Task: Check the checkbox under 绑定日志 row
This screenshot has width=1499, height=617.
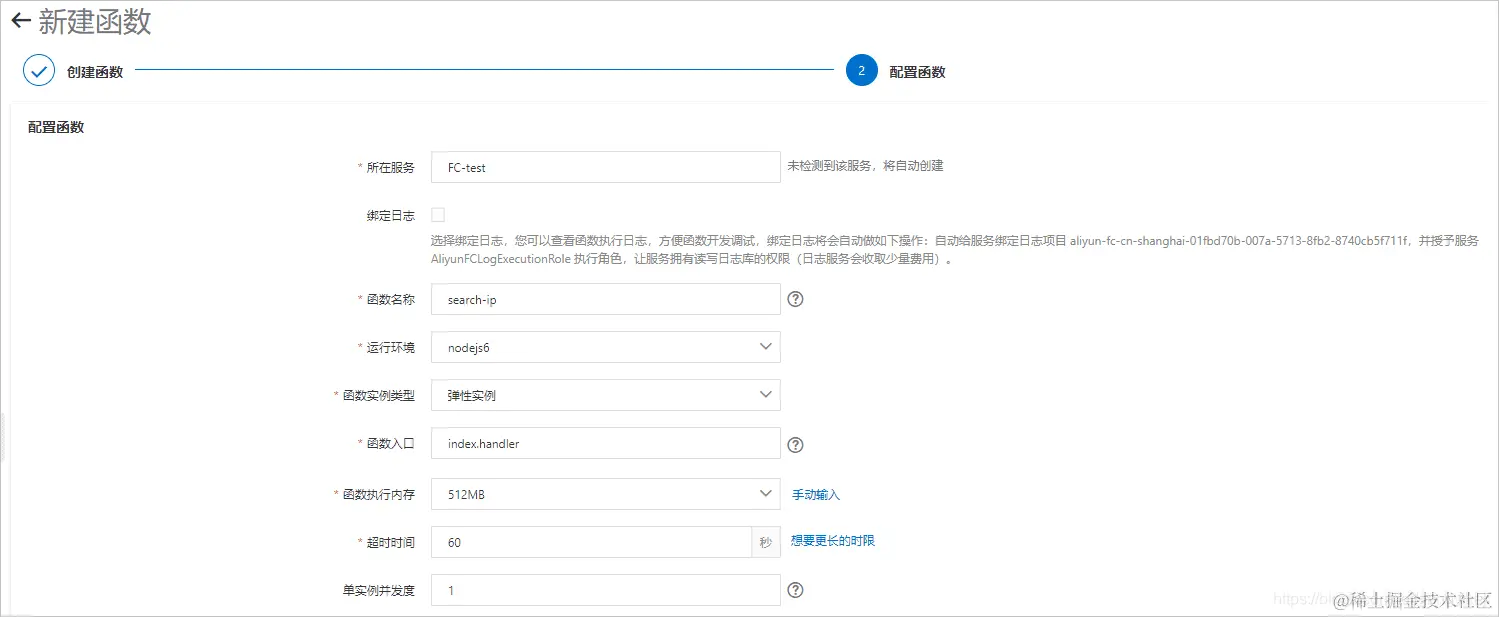Action: click(437, 214)
